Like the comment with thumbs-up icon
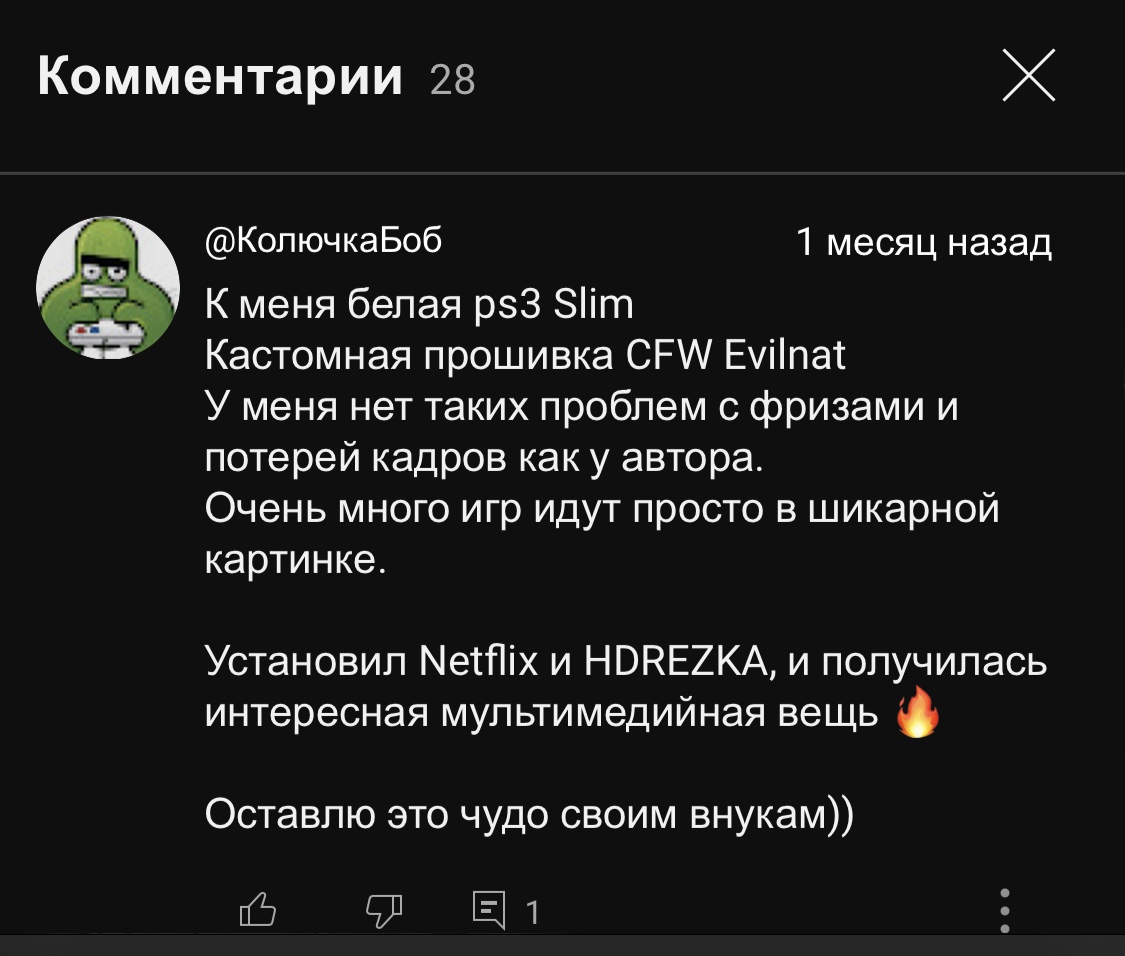The width and height of the screenshot is (1125, 956). click(257, 911)
